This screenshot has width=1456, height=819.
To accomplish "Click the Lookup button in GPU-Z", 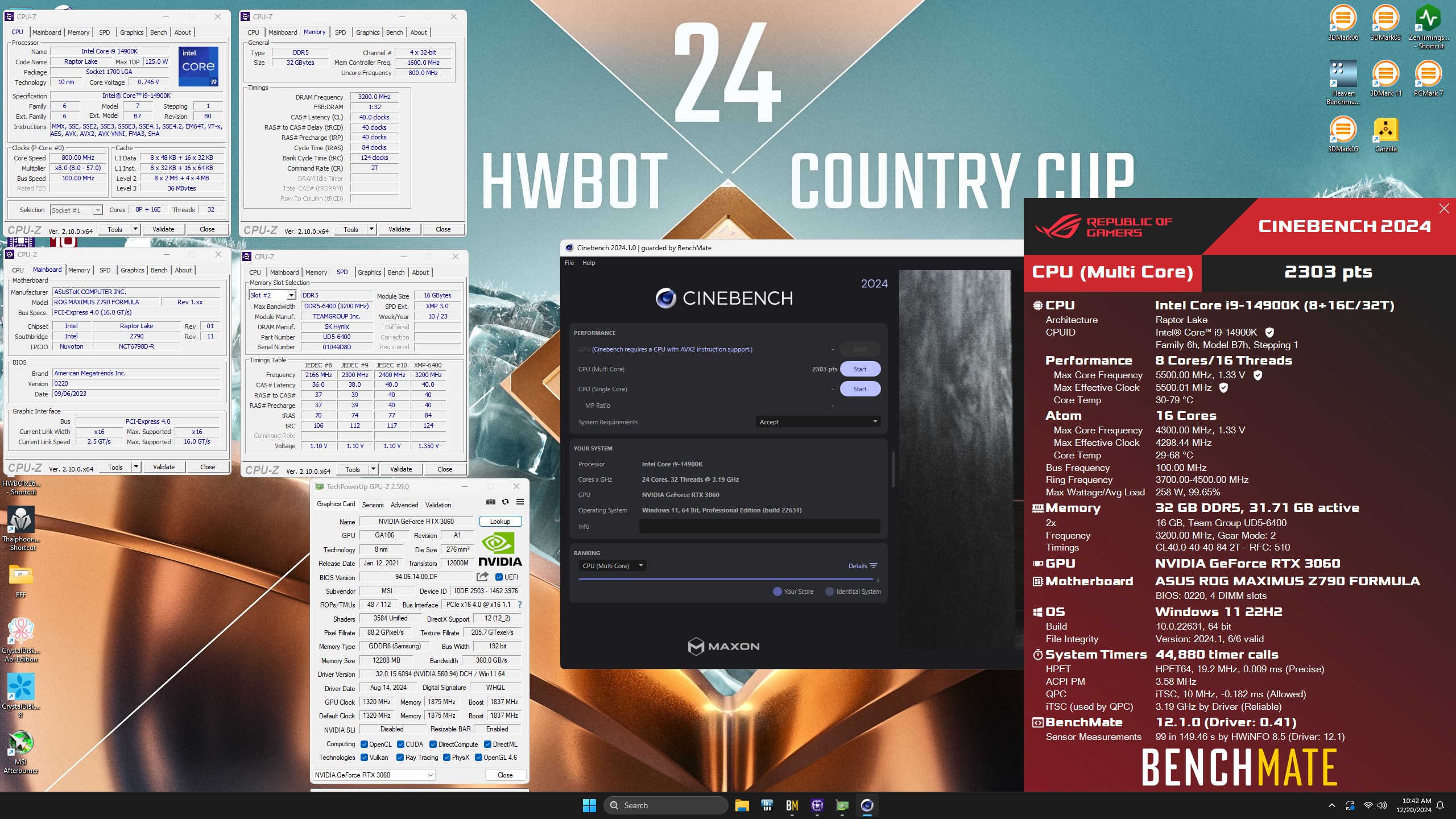I will coord(500,521).
